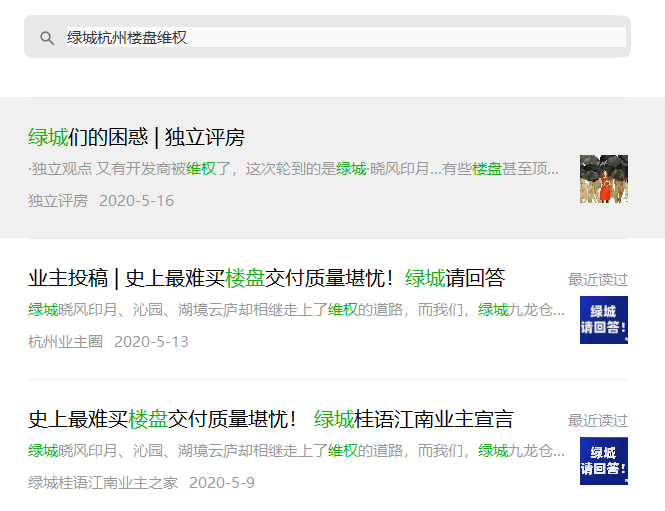Click the search magnifier icon

point(47,38)
